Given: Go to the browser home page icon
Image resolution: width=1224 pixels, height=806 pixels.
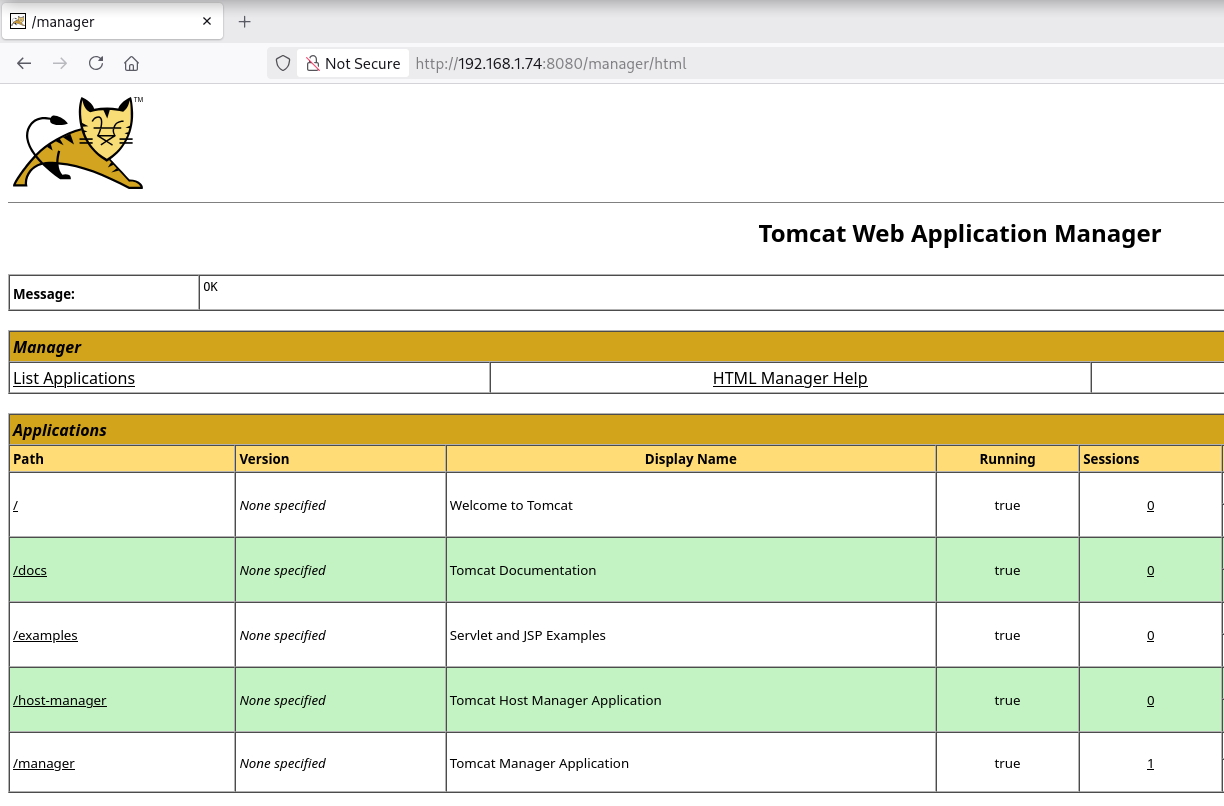Looking at the screenshot, I should [131, 63].
